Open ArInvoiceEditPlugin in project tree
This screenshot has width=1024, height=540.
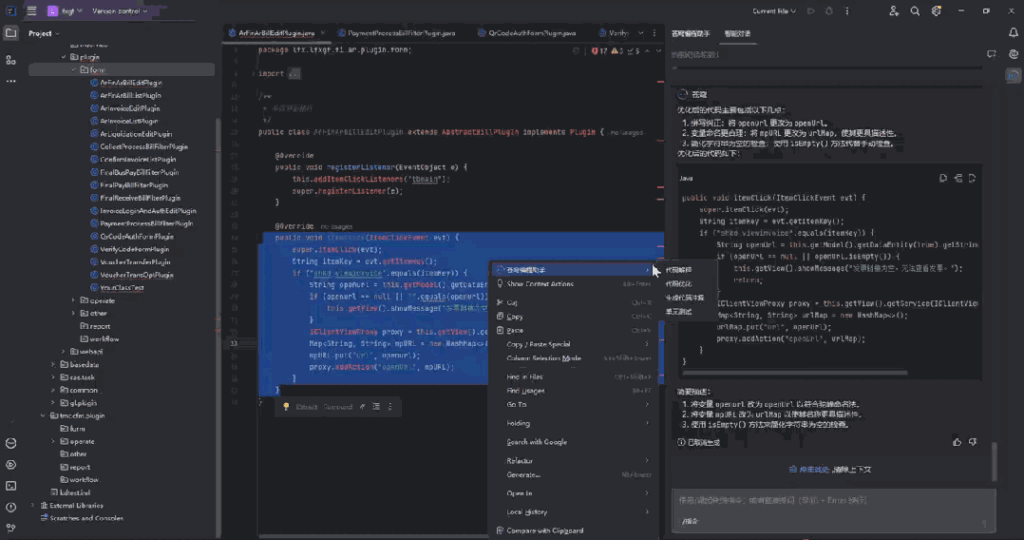click(x=130, y=108)
